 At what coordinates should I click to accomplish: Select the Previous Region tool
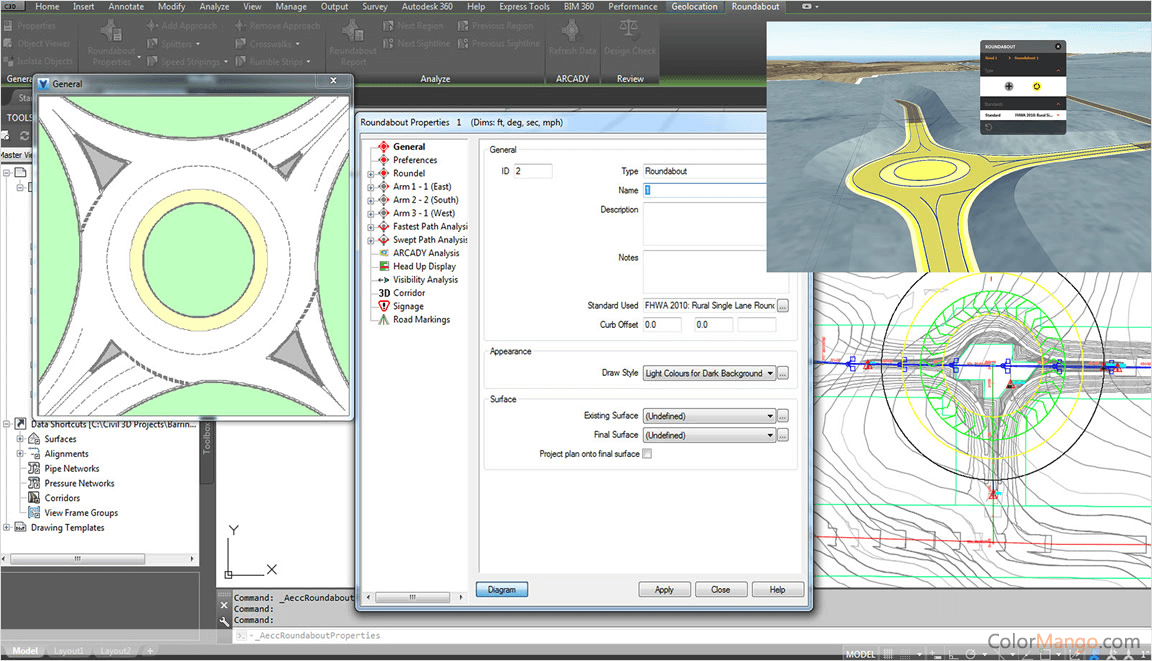(496, 26)
